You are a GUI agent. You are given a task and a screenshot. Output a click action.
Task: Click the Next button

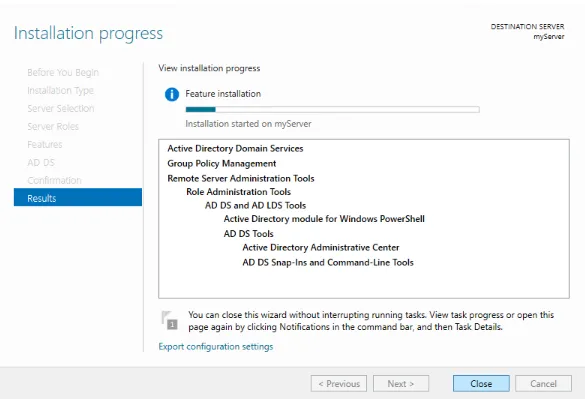(x=401, y=383)
